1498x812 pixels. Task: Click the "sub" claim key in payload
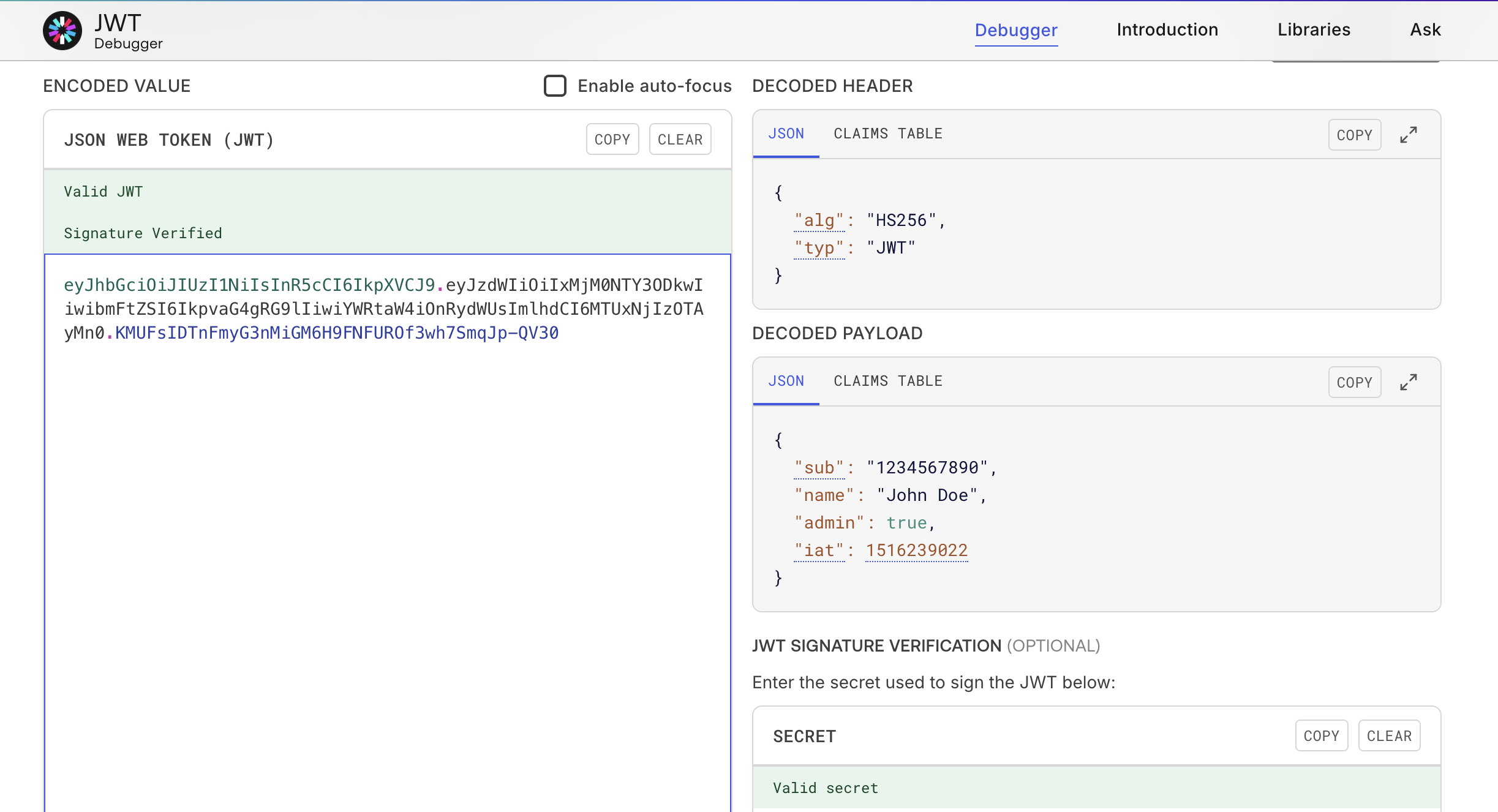[x=819, y=468]
